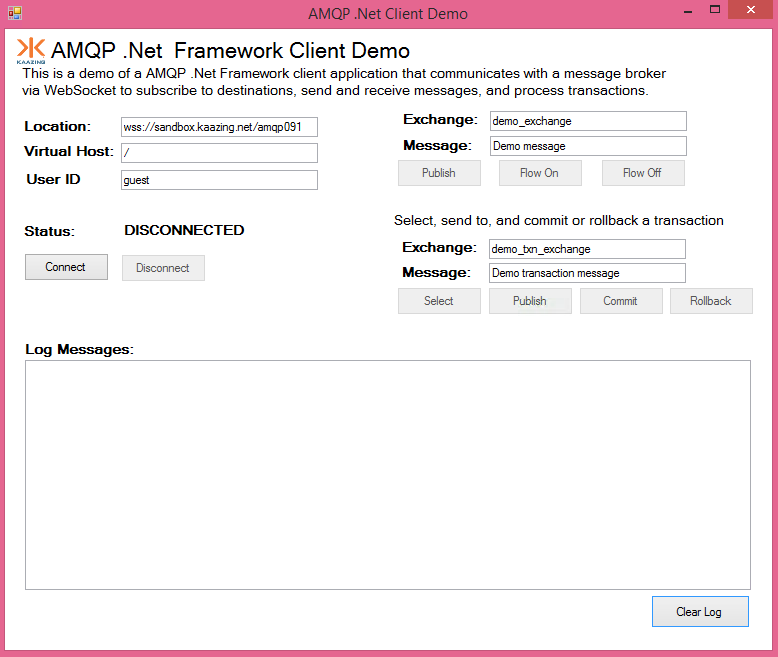Click the Log Messages label
This screenshot has height=657, width=778.
coord(79,349)
